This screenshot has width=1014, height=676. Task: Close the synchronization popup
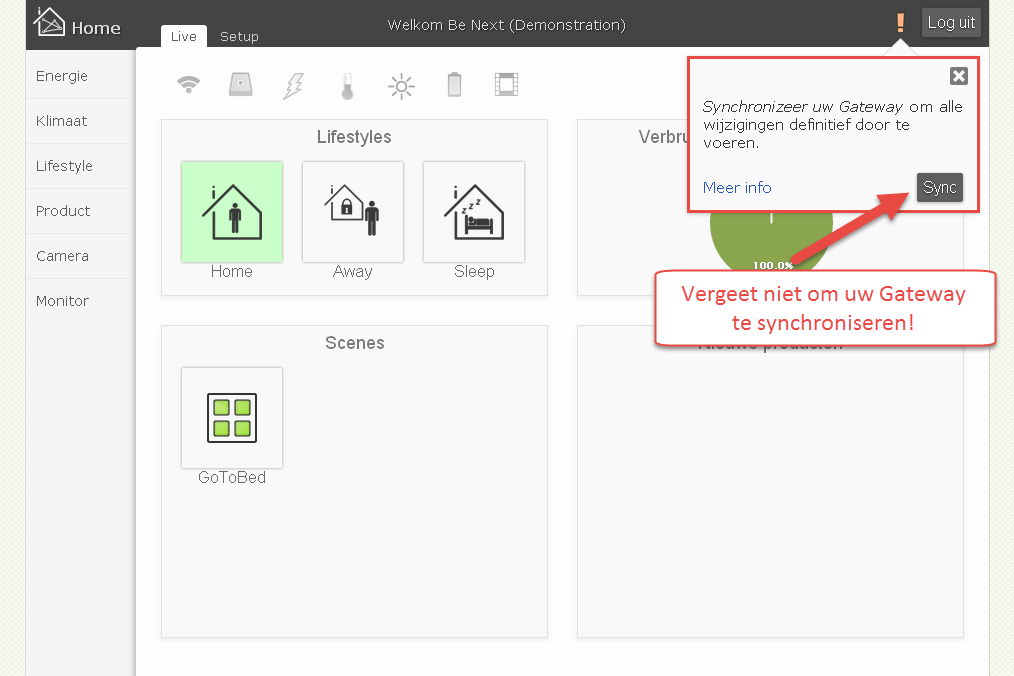pos(958,76)
